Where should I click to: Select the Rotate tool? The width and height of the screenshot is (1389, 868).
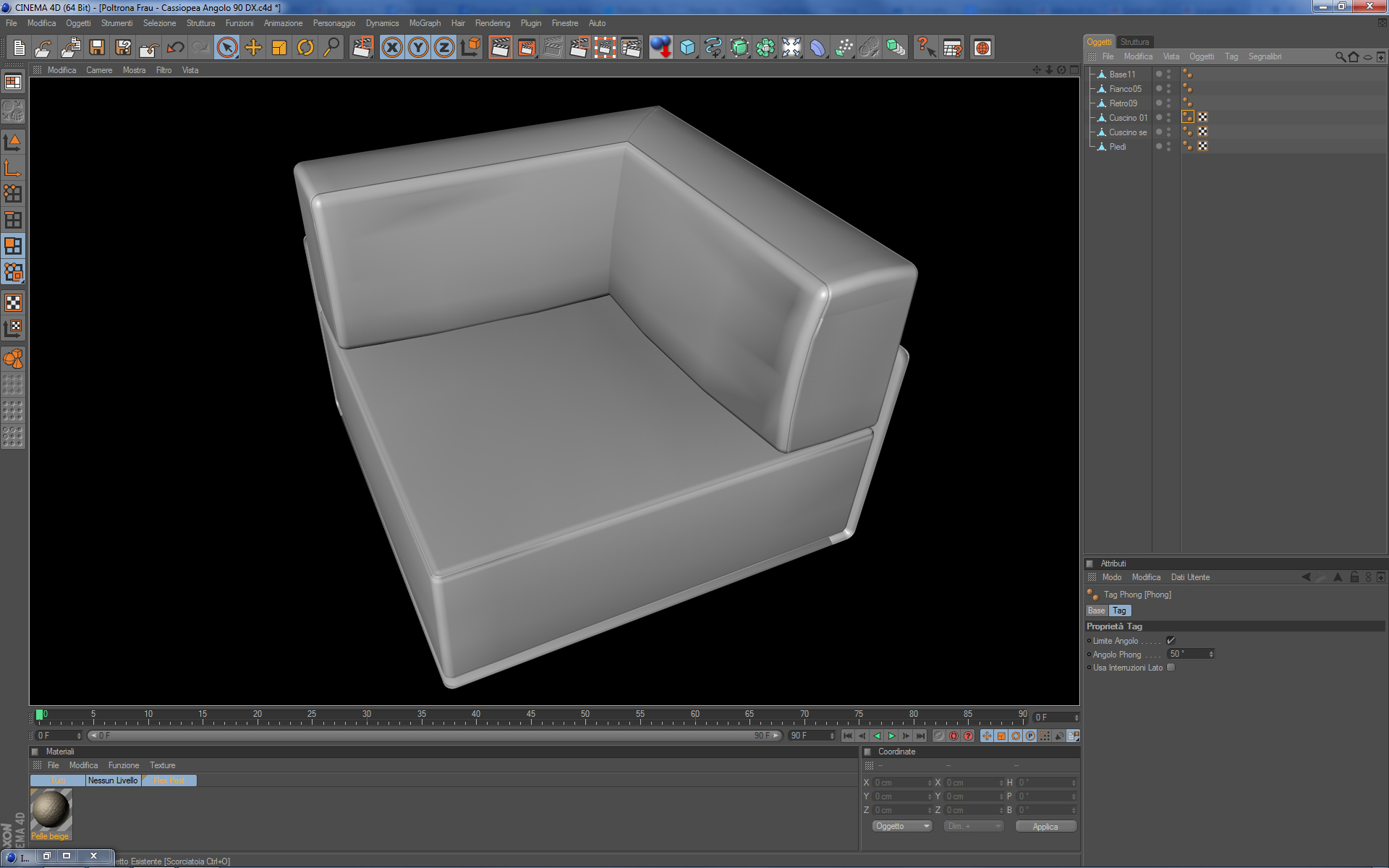[x=305, y=48]
